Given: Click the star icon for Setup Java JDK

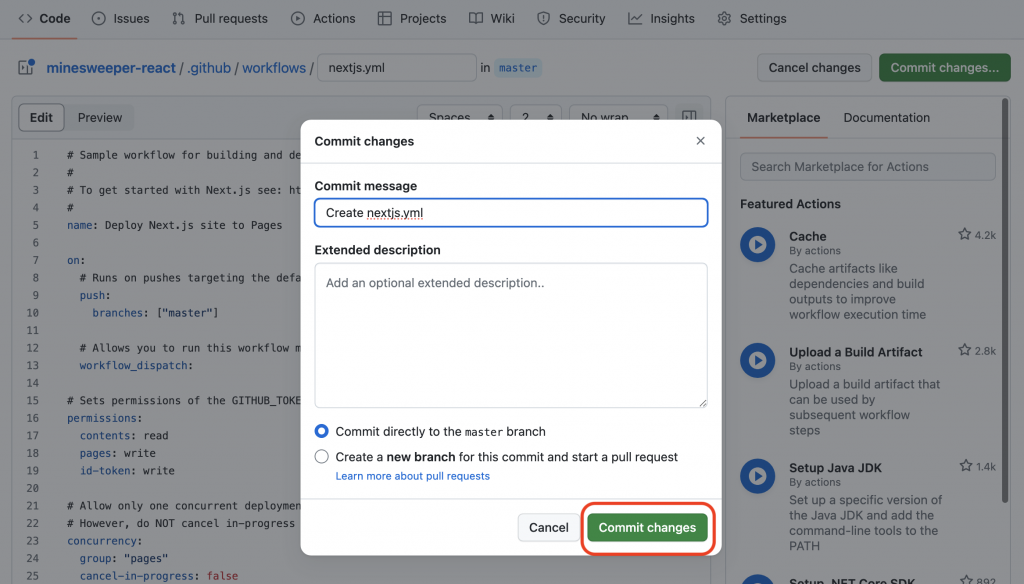Looking at the screenshot, I should (964, 467).
